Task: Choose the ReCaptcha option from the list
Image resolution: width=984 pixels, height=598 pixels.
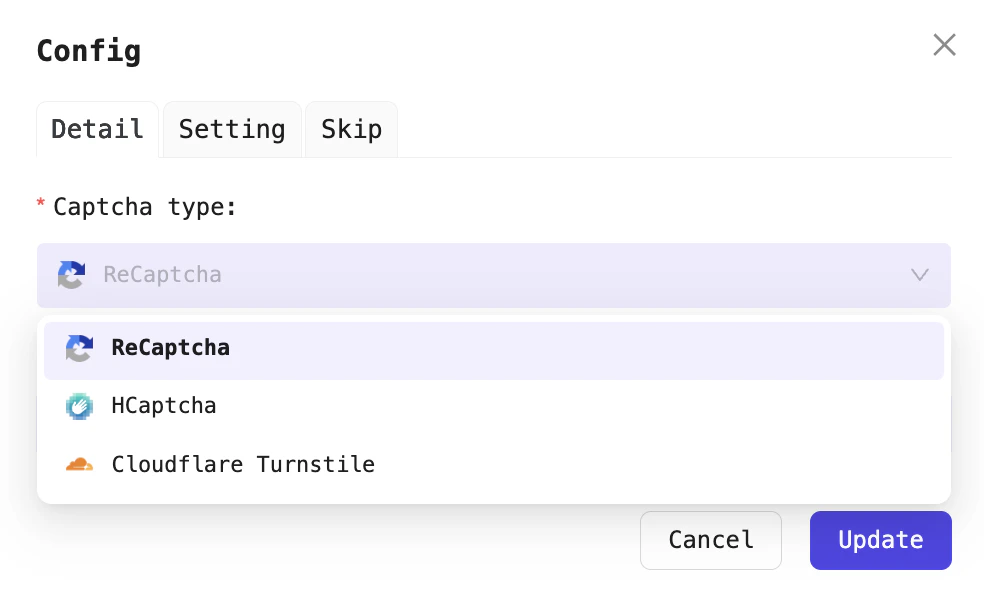Action: pos(171,349)
